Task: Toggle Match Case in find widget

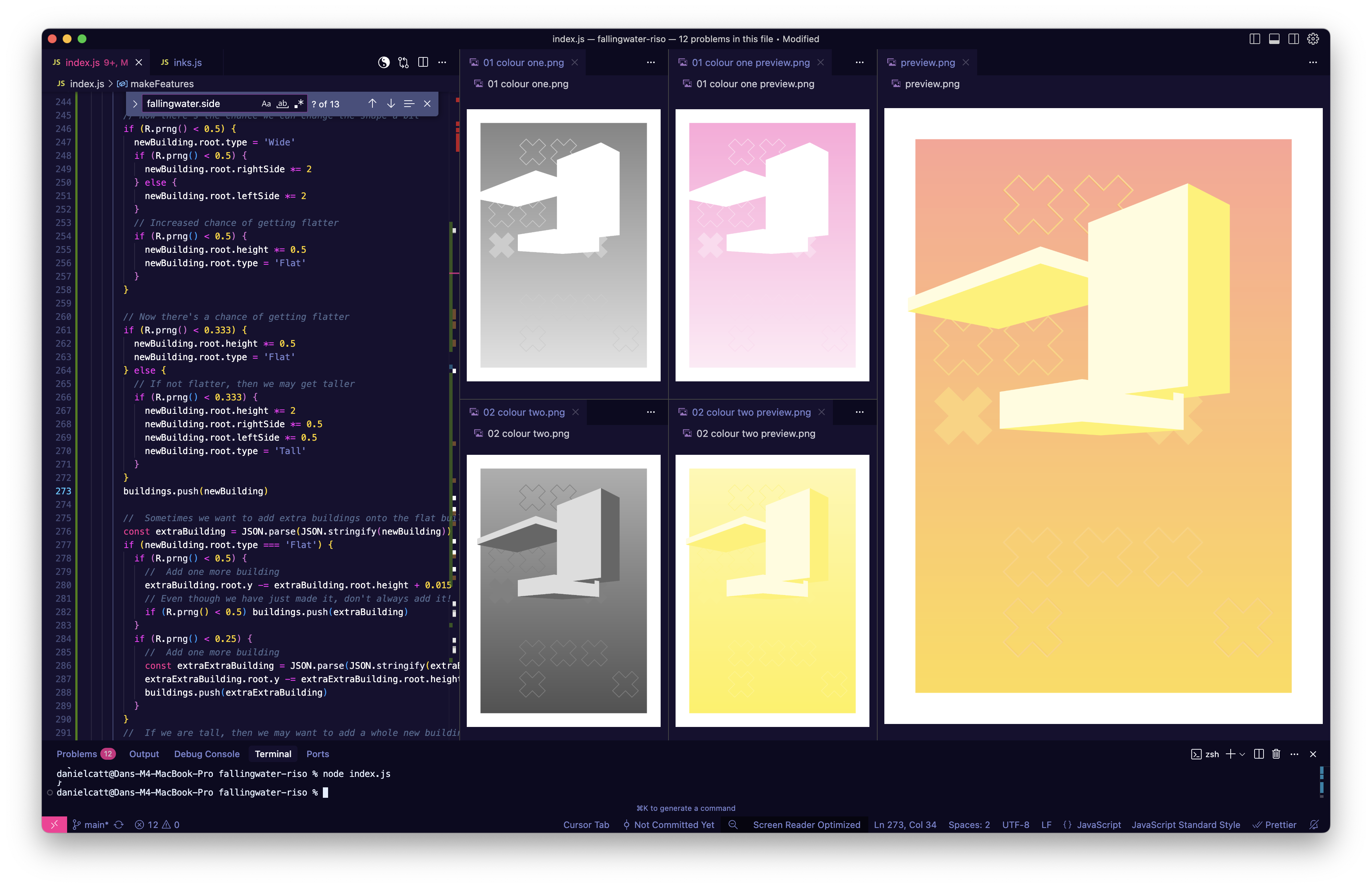Action: [x=266, y=104]
